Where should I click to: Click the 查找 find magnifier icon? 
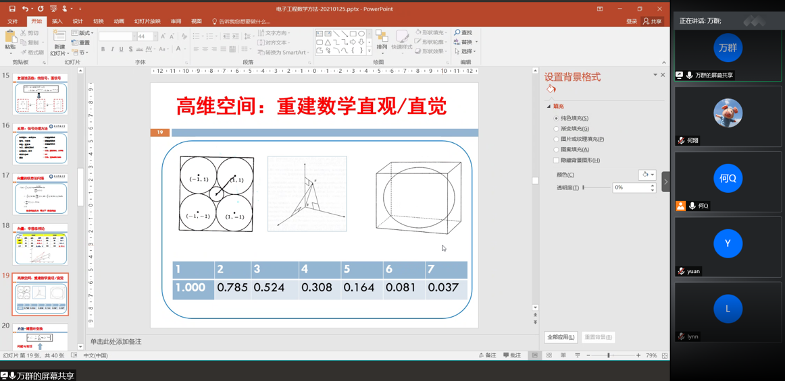457,33
